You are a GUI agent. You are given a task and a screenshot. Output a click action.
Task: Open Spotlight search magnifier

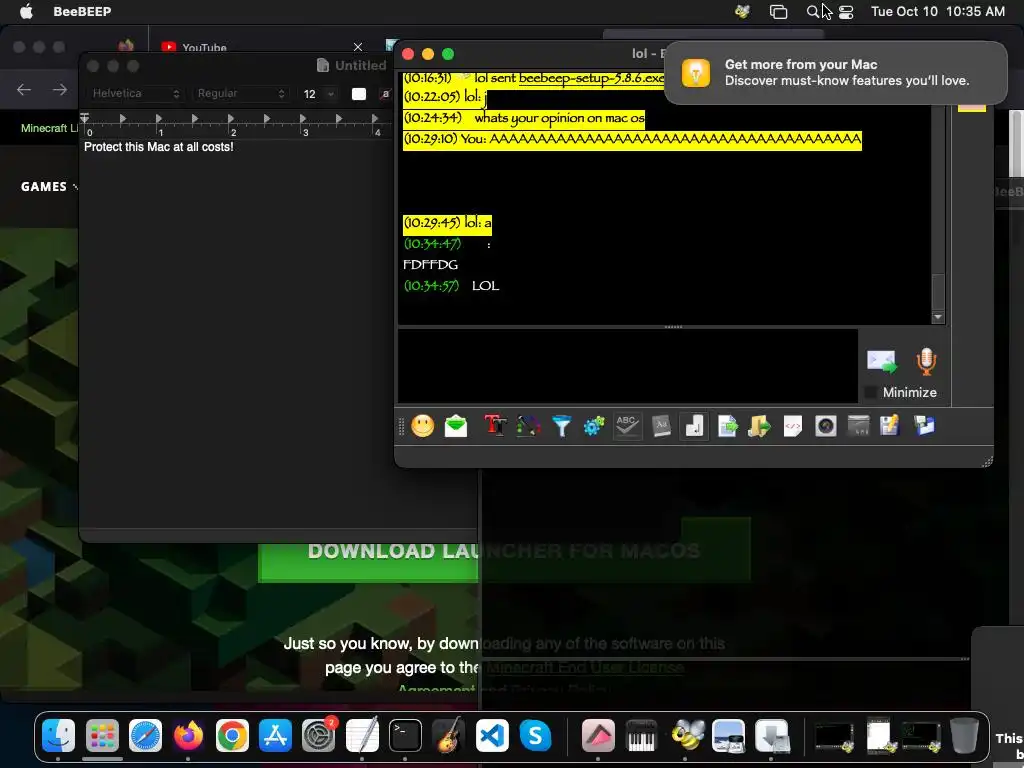point(812,11)
